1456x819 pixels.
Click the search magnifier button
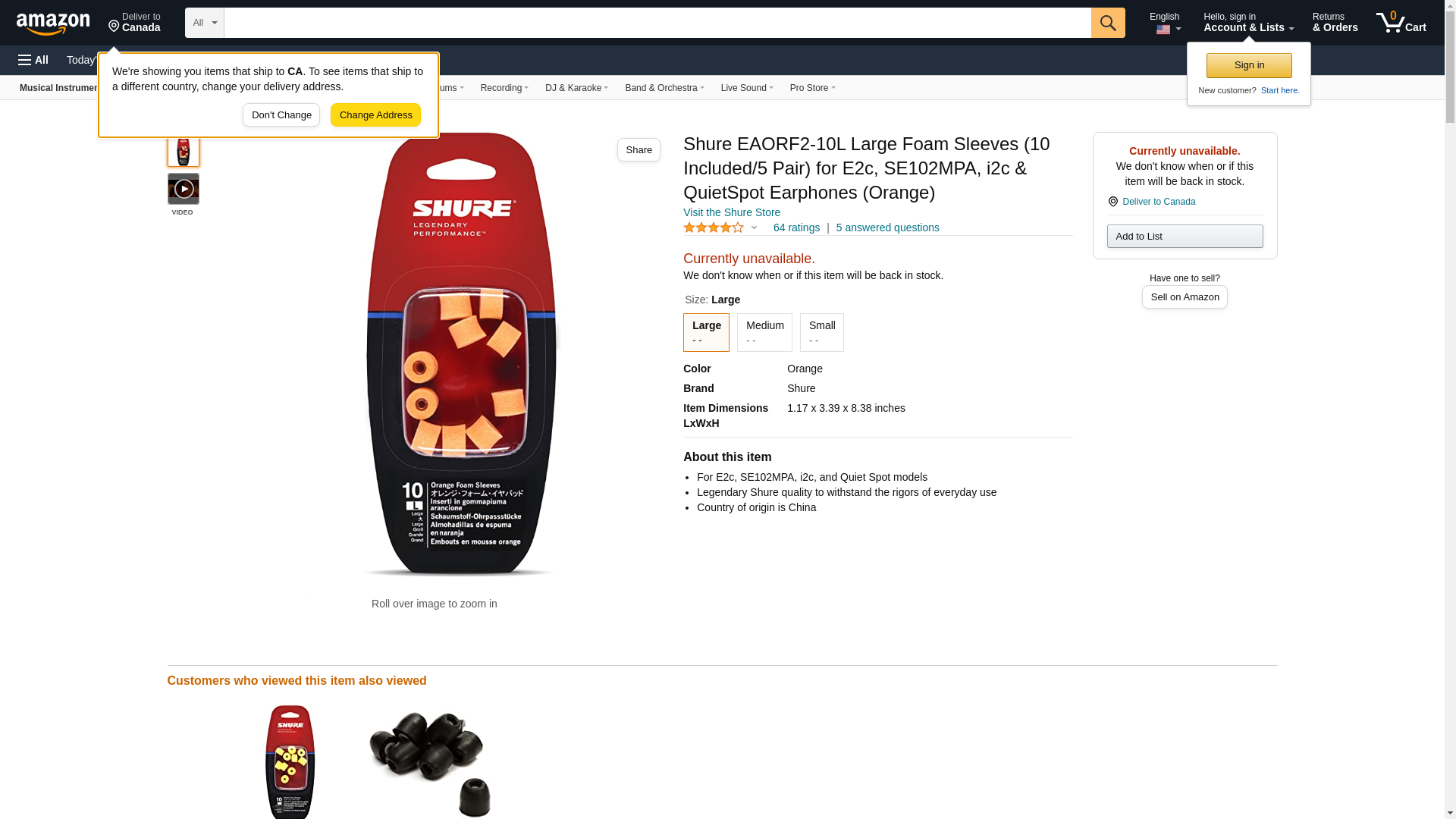click(x=1108, y=23)
